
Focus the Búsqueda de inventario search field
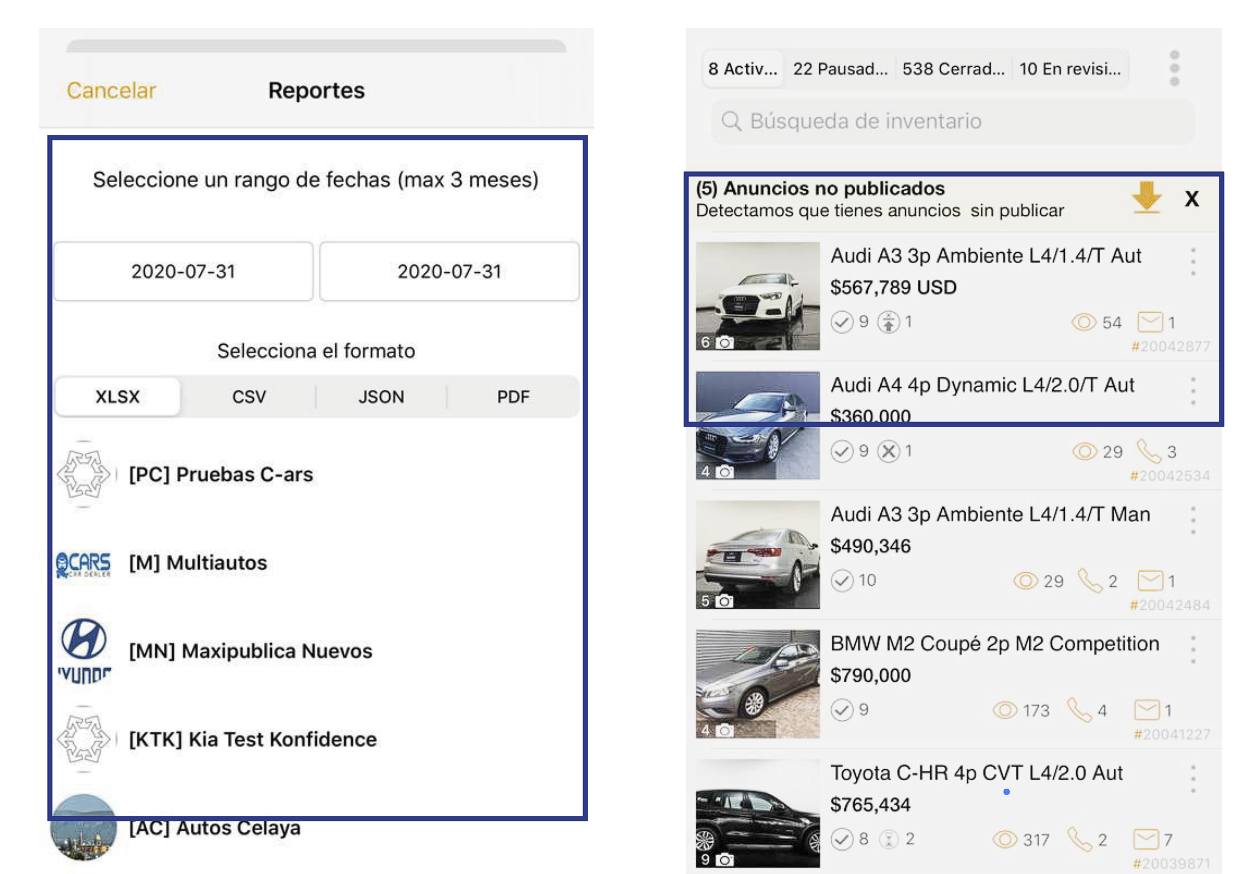tap(953, 121)
